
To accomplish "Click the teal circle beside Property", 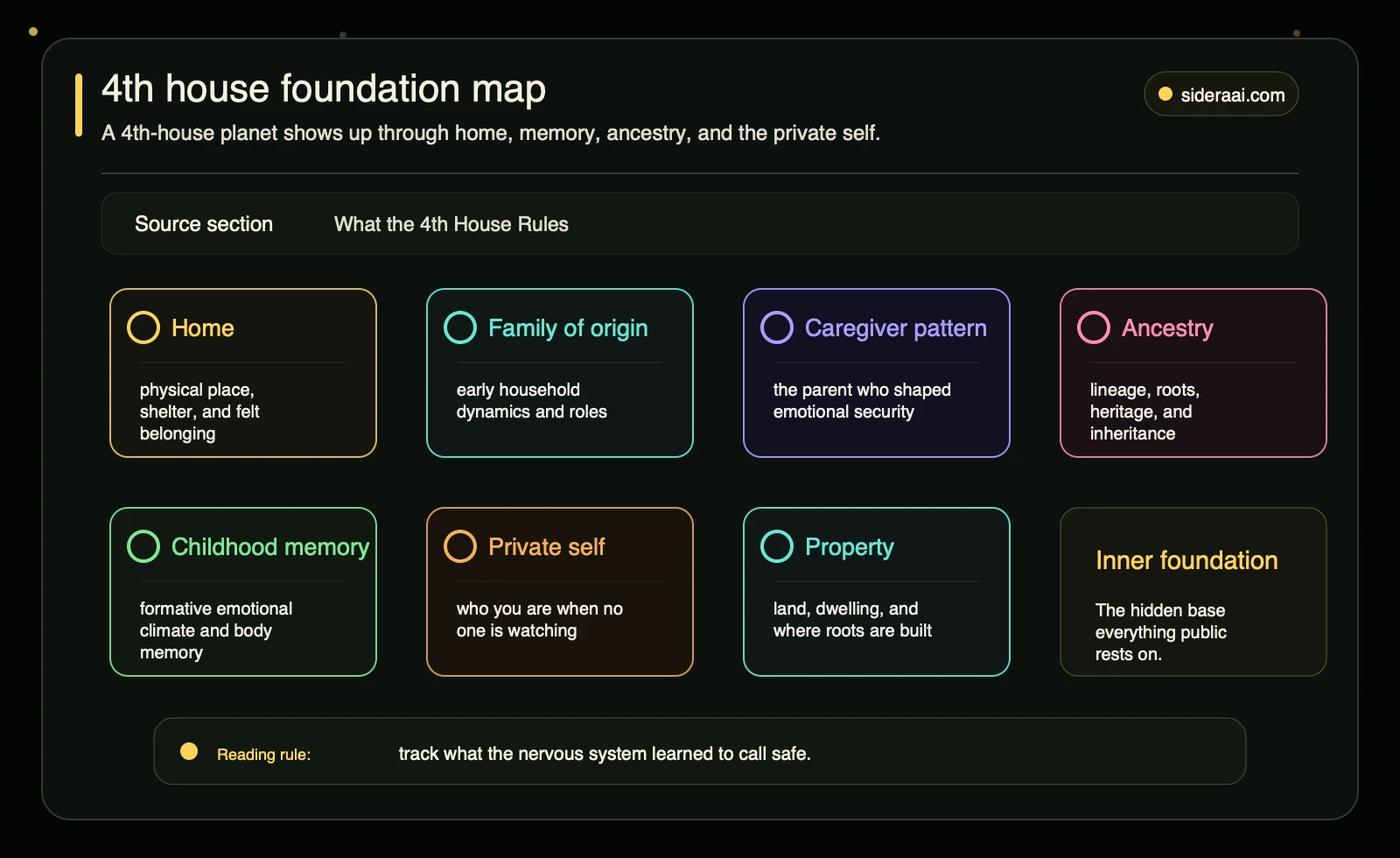I will pos(777,546).
